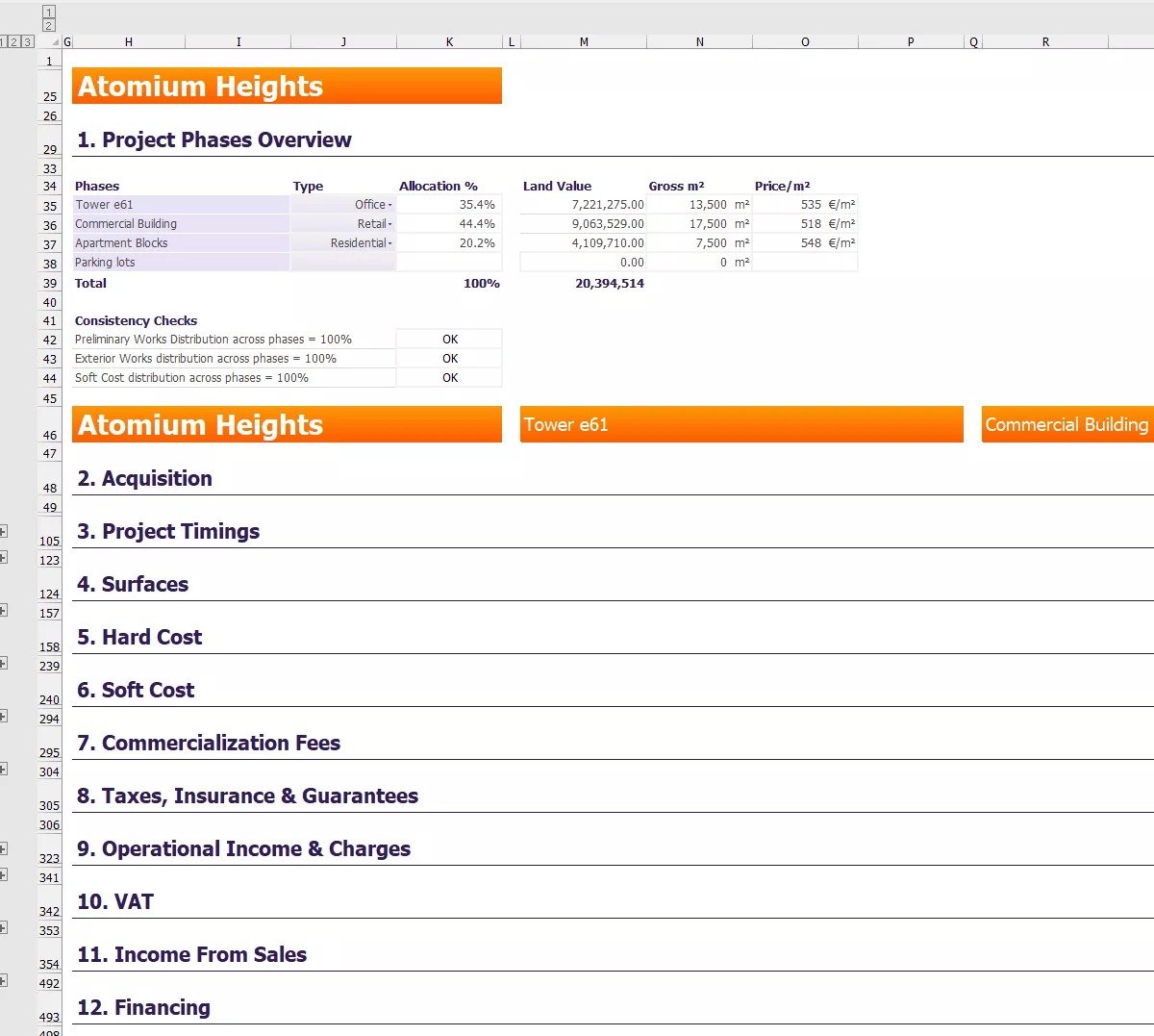Open the Office type dropdown for Tower e61
Image resolution: width=1154 pixels, height=1036 pixels.
point(389,204)
